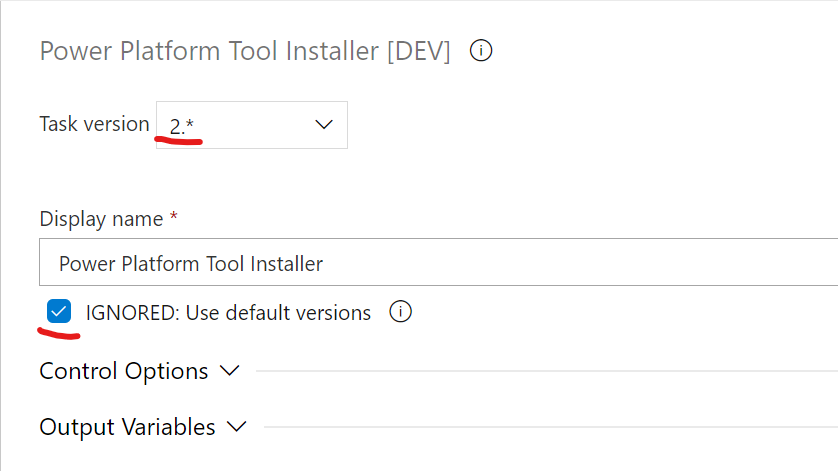Toggle the Use default versions checkbox
Viewport: 838px width, 471px height.
pos(59,312)
